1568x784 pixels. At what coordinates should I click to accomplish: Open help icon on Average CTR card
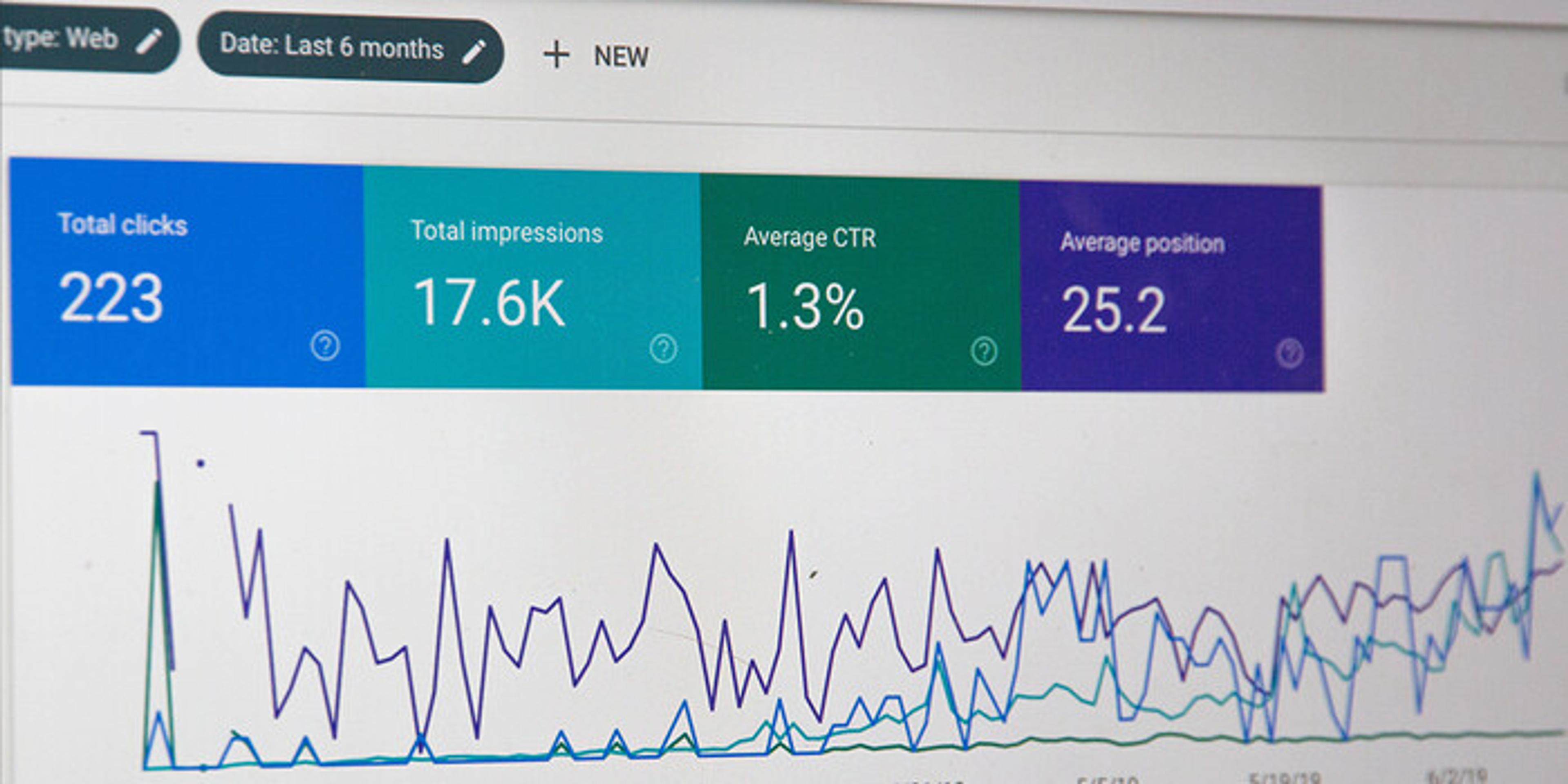pos(984,351)
